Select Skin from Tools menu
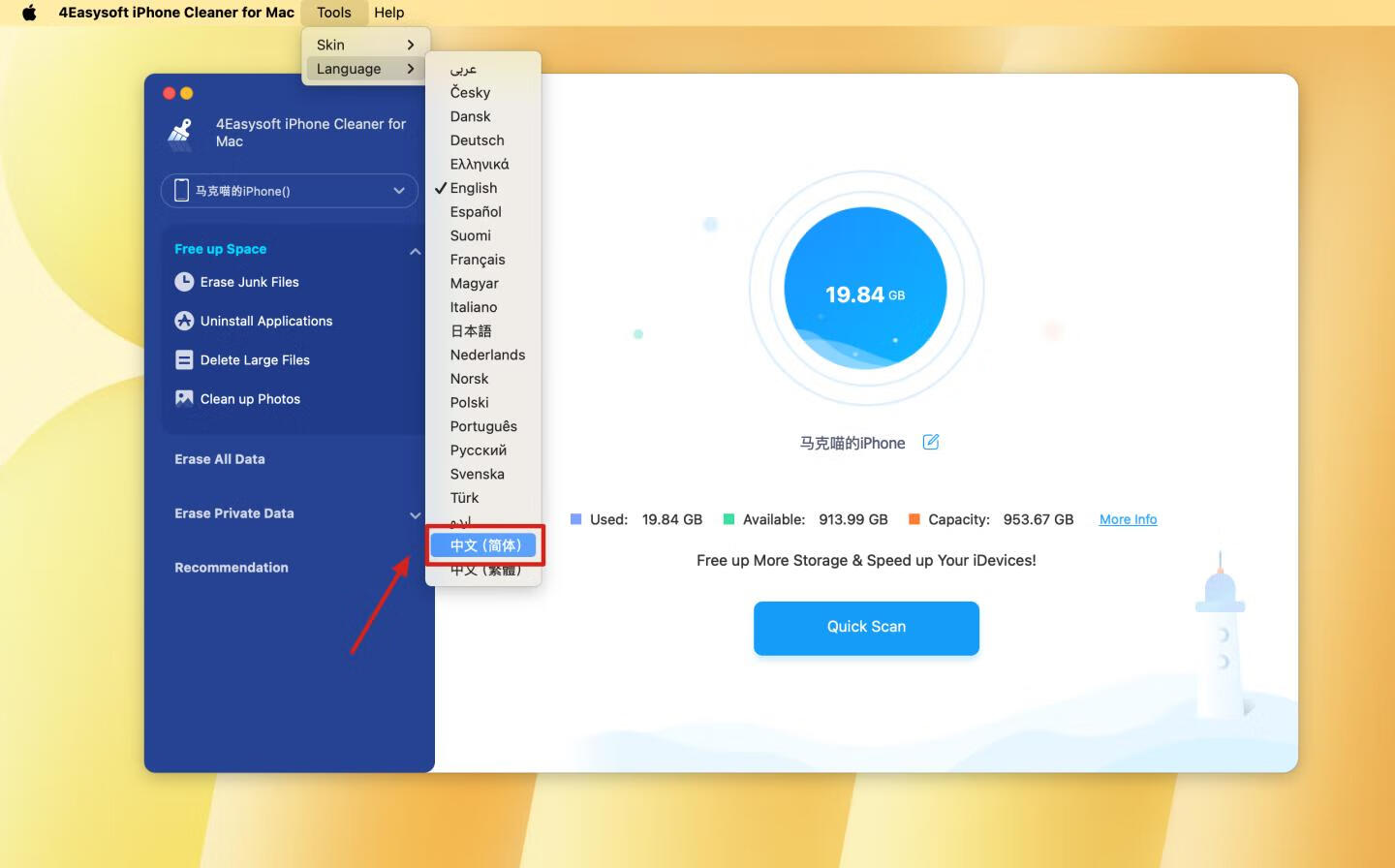Screen dimensions: 1395x868 tap(365, 45)
